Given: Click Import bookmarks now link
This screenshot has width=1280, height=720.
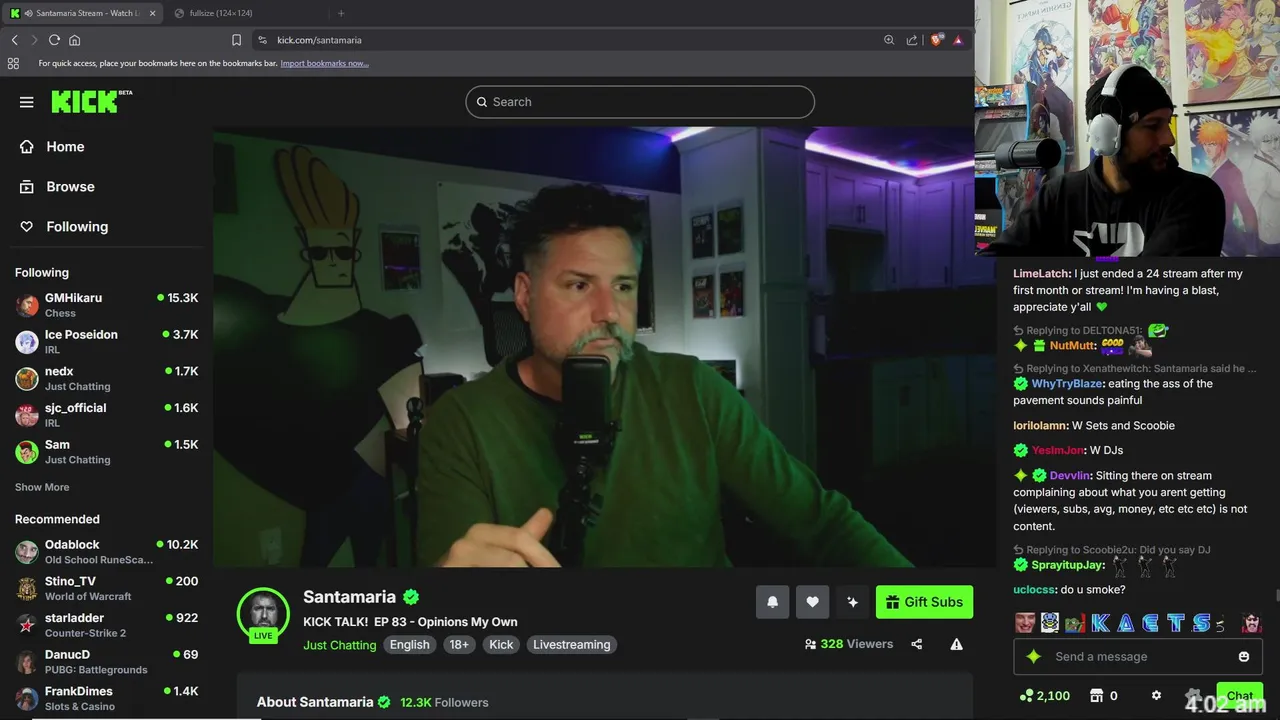Looking at the screenshot, I should tap(324, 63).
